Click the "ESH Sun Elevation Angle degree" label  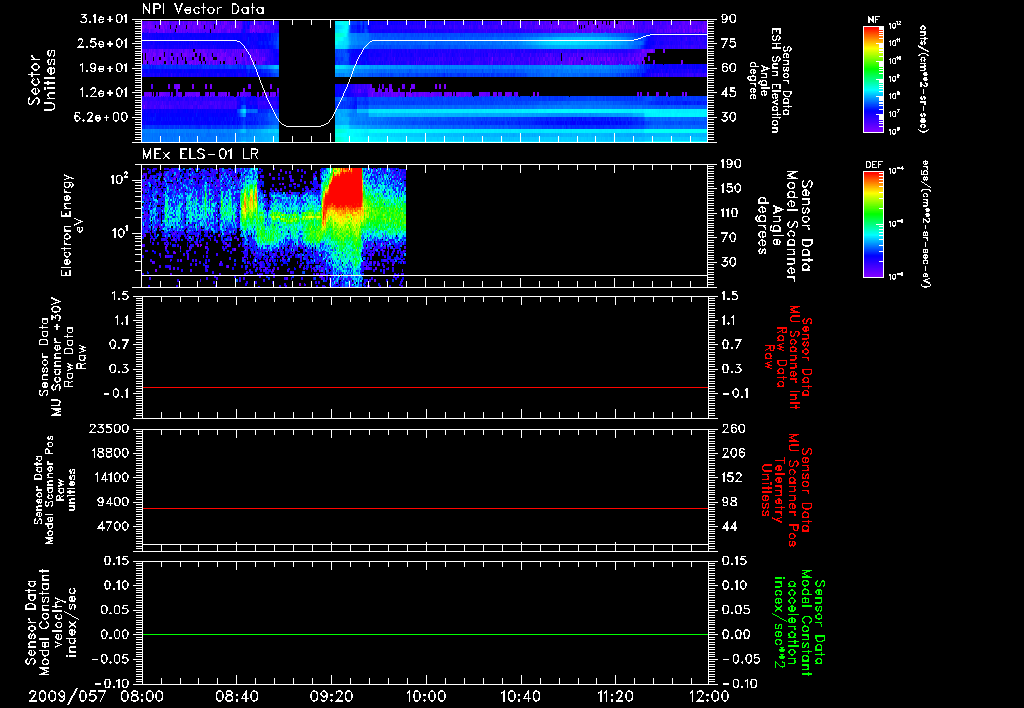pyautogui.click(x=771, y=80)
